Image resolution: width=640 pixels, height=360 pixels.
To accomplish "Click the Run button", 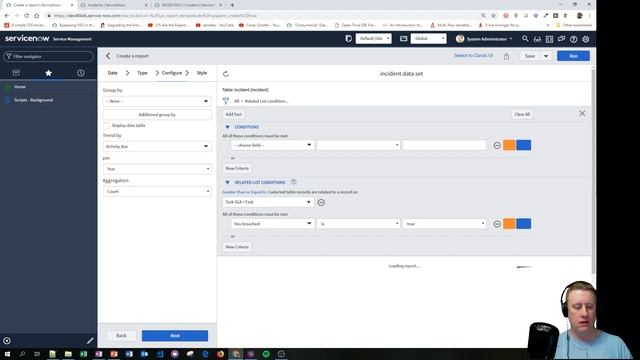I will click(573, 56).
